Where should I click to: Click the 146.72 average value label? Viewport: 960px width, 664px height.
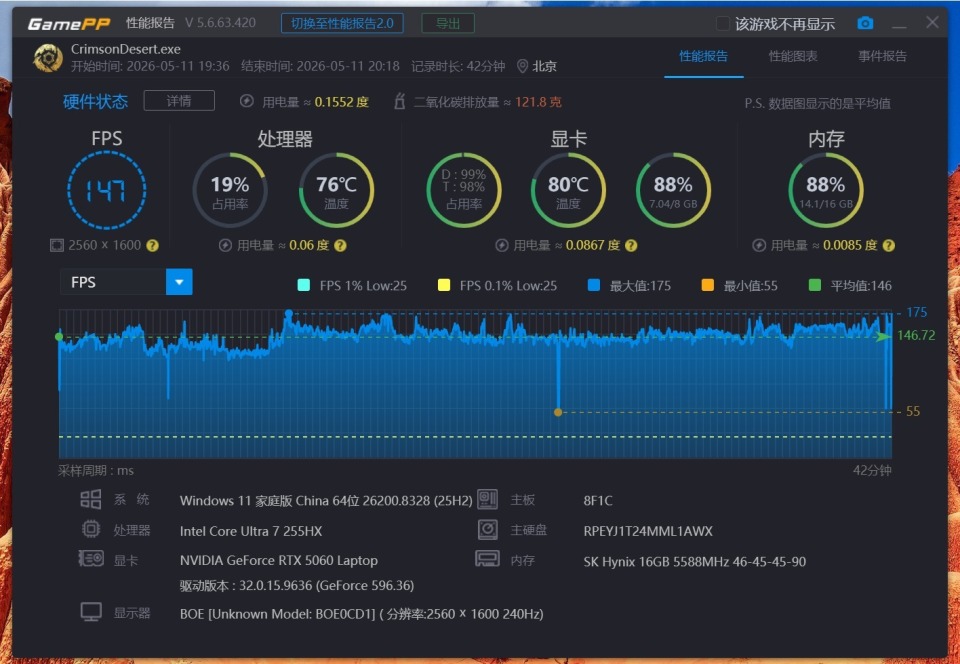916,335
